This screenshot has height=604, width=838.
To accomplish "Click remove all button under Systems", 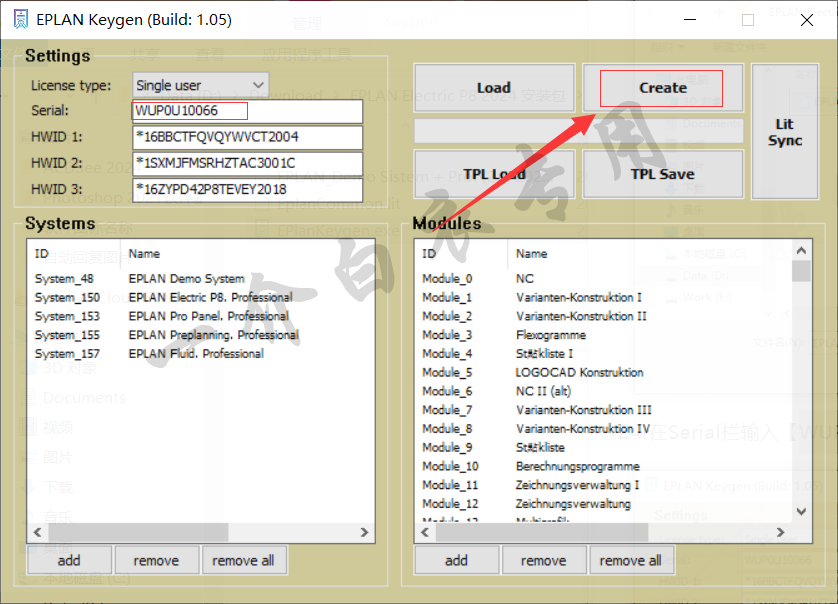I will pyautogui.click(x=244, y=560).
